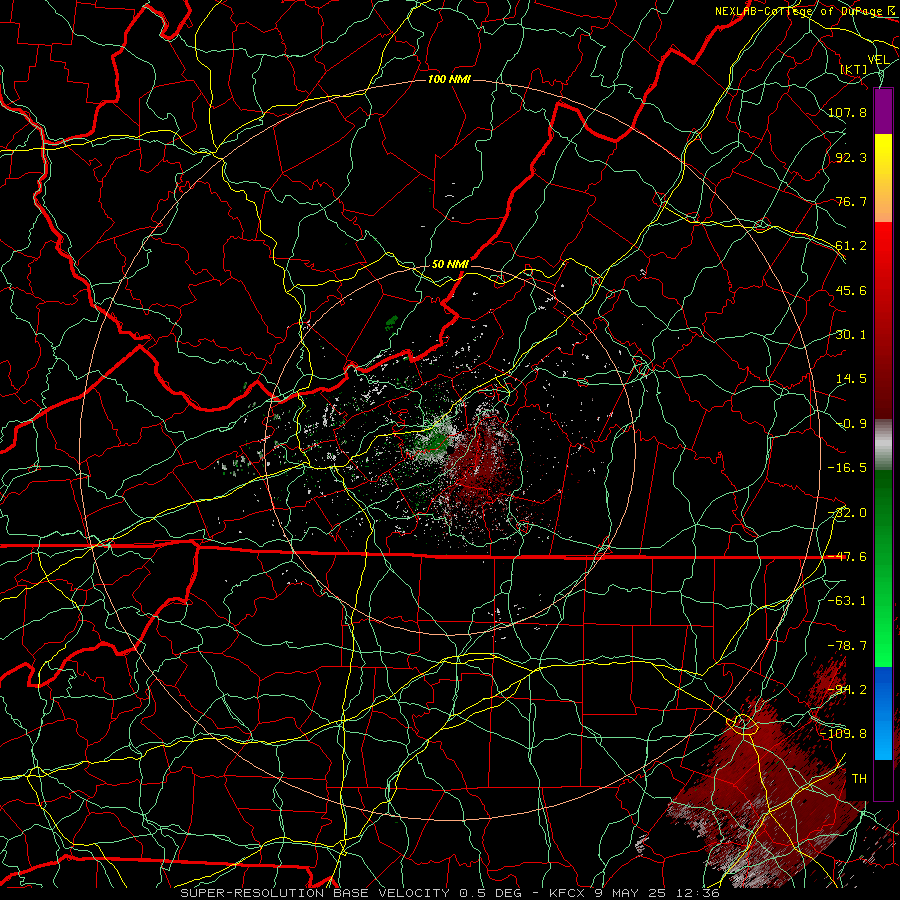Screen dimensions: 900x900
Task: Click the 45.6 legend value
Action: [851, 290]
